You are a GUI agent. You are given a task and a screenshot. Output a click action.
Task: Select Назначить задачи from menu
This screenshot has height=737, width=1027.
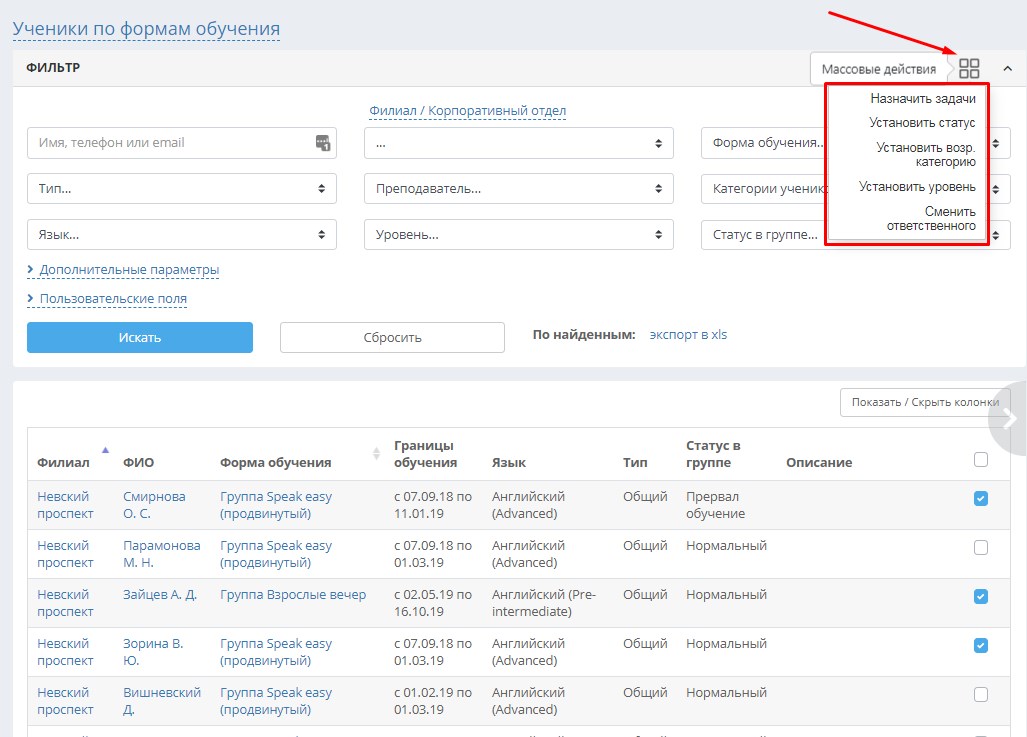[923, 99]
